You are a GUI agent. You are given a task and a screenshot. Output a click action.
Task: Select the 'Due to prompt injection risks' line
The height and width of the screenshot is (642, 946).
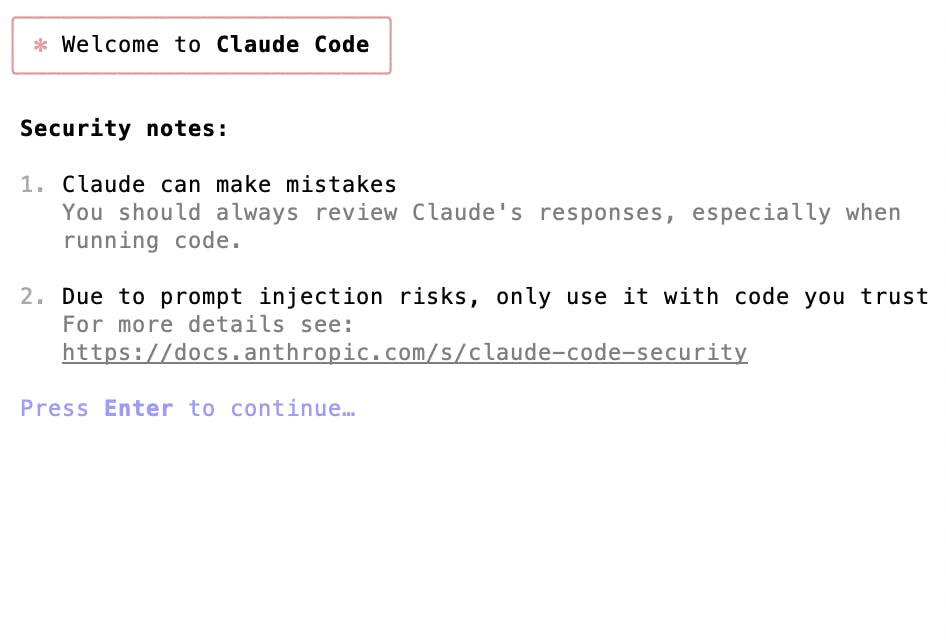(x=495, y=297)
